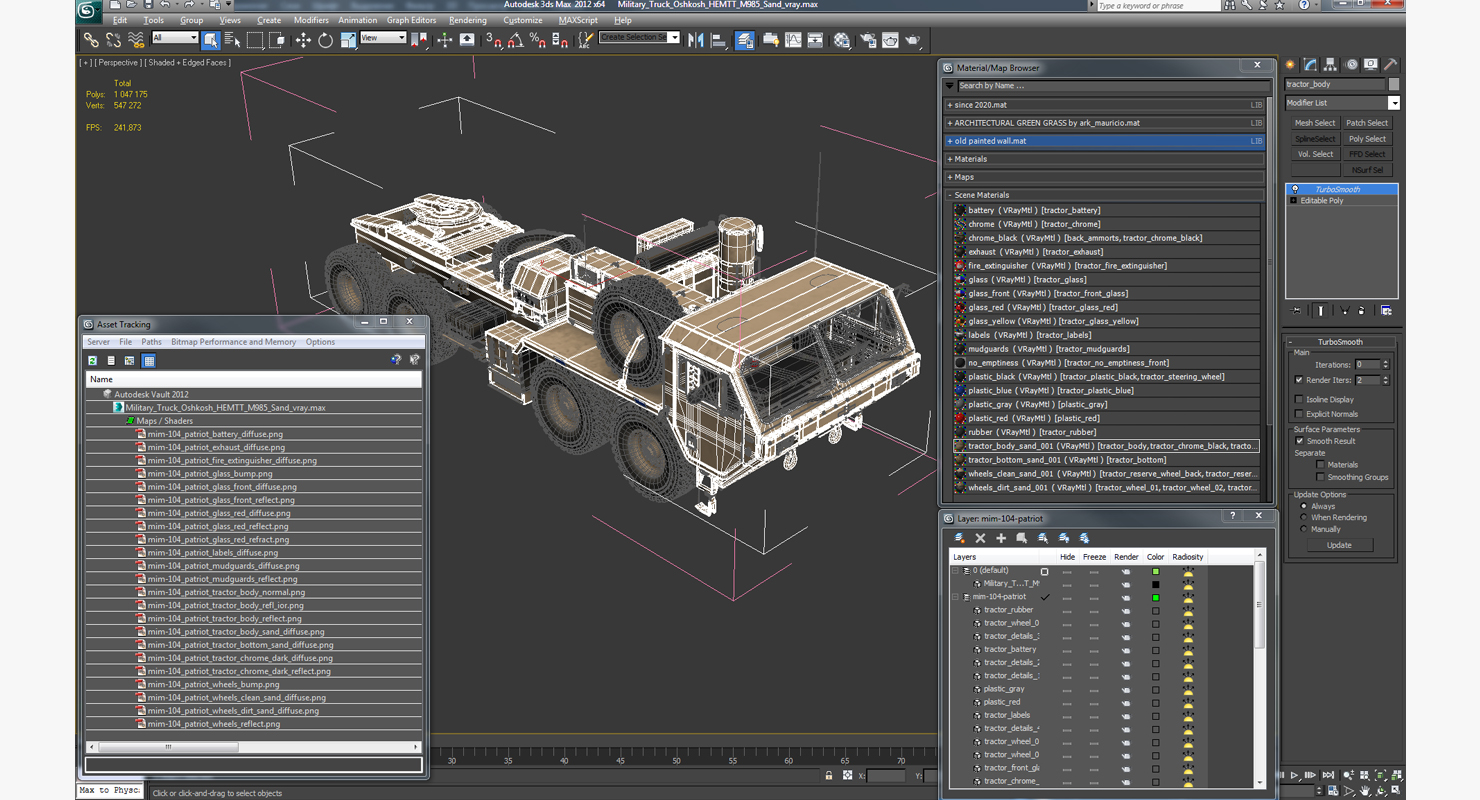The image size is (1480, 800).
Task: Open Curve Editor from toolbar
Action: (793, 40)
